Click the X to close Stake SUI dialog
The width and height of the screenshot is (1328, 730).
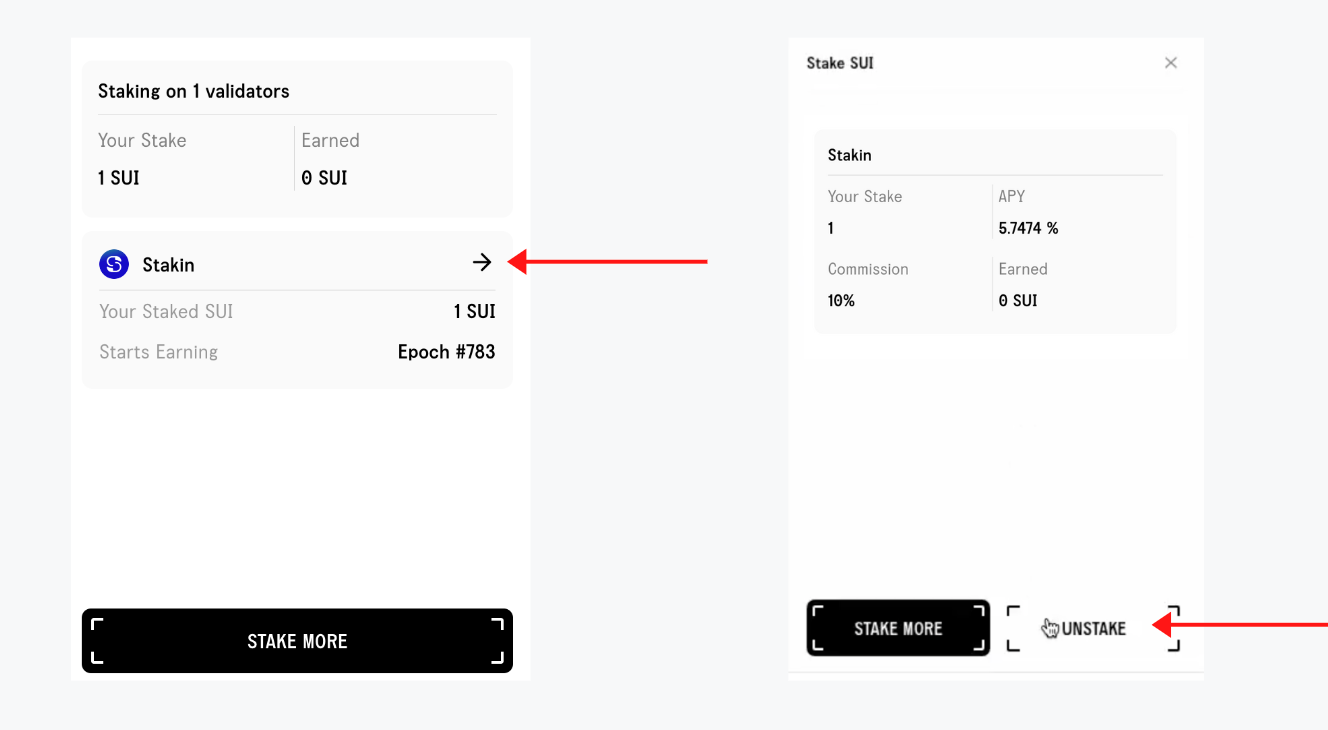pos(1170,62)
